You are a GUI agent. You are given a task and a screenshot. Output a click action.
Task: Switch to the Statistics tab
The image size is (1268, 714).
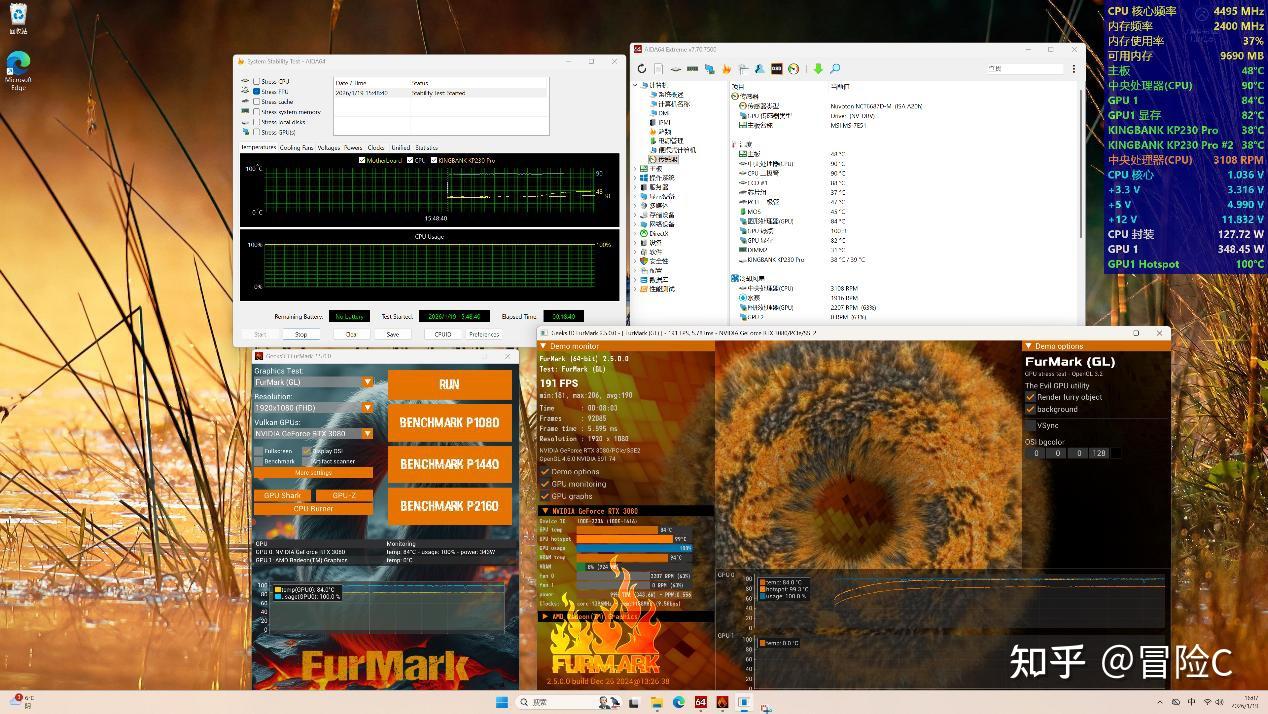pos(426,147)
